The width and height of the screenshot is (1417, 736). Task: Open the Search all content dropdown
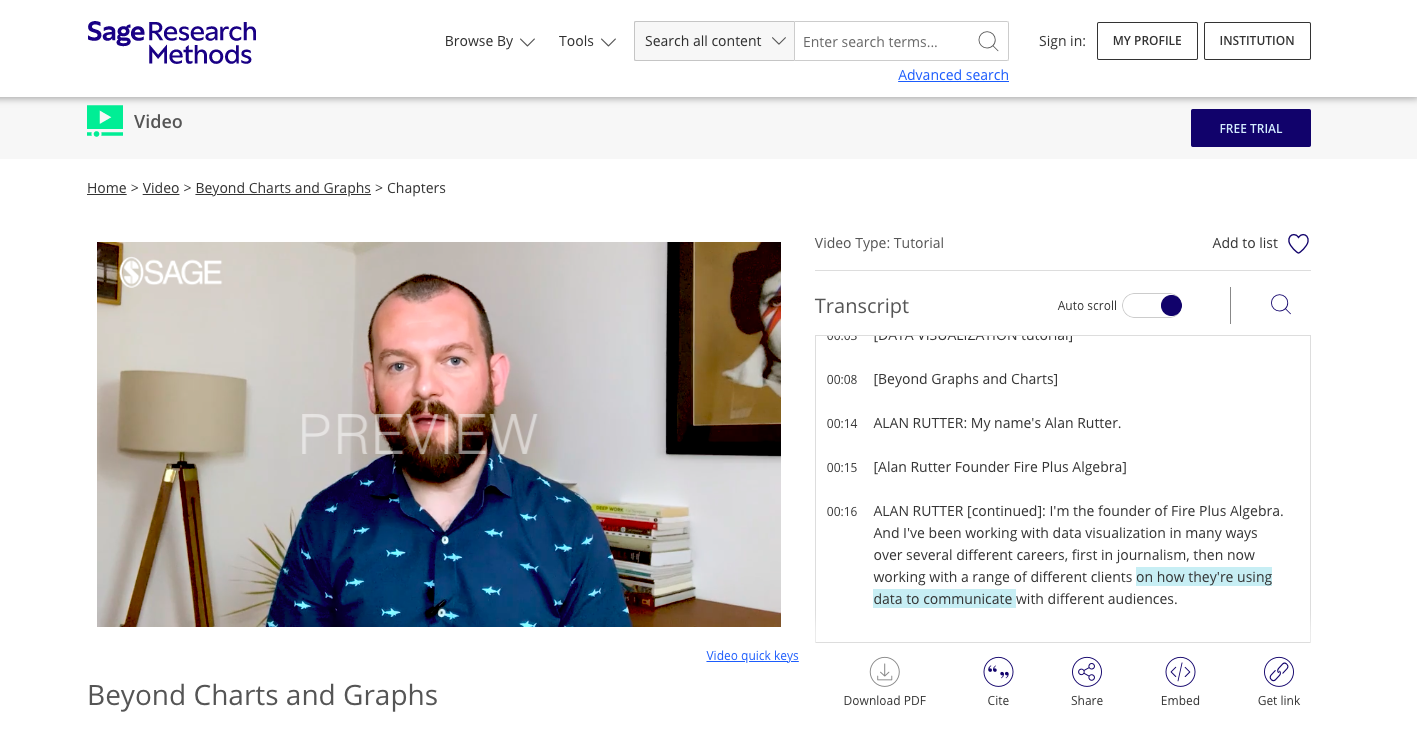(x=714, y=41)
